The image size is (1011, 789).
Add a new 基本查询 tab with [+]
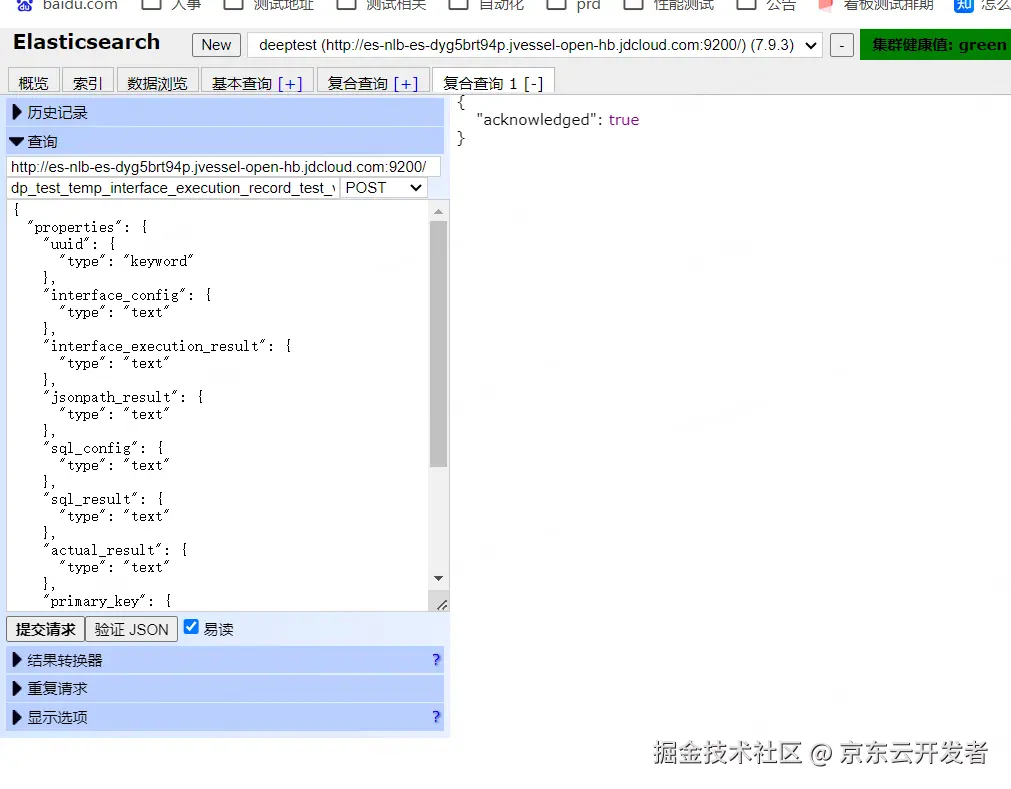(290, 84)
